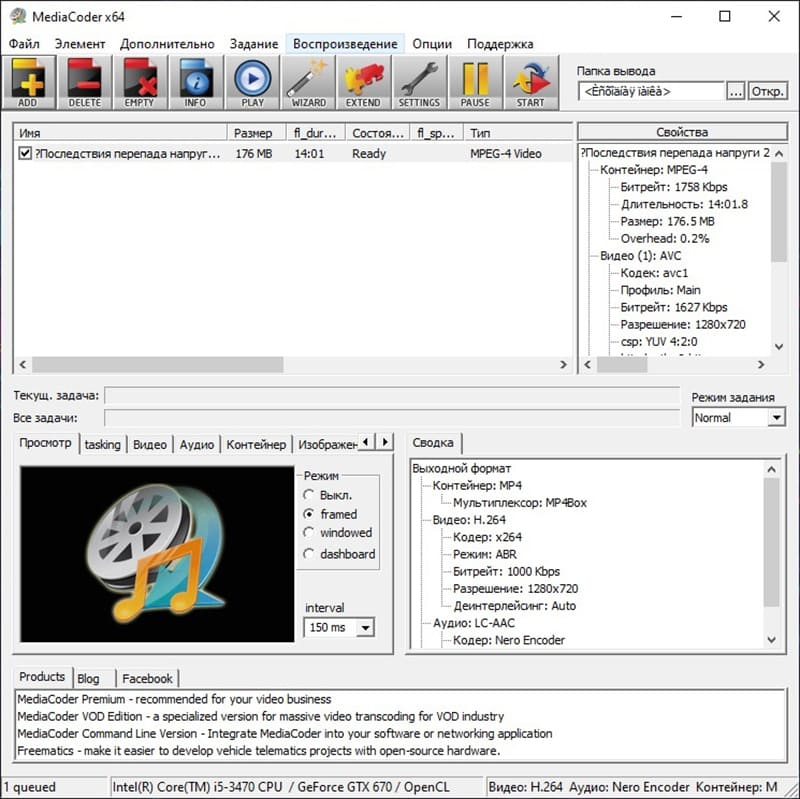Launch the WIZARD toolbar icon
This screenshot has width=800, height=799.
coord(308,82)
